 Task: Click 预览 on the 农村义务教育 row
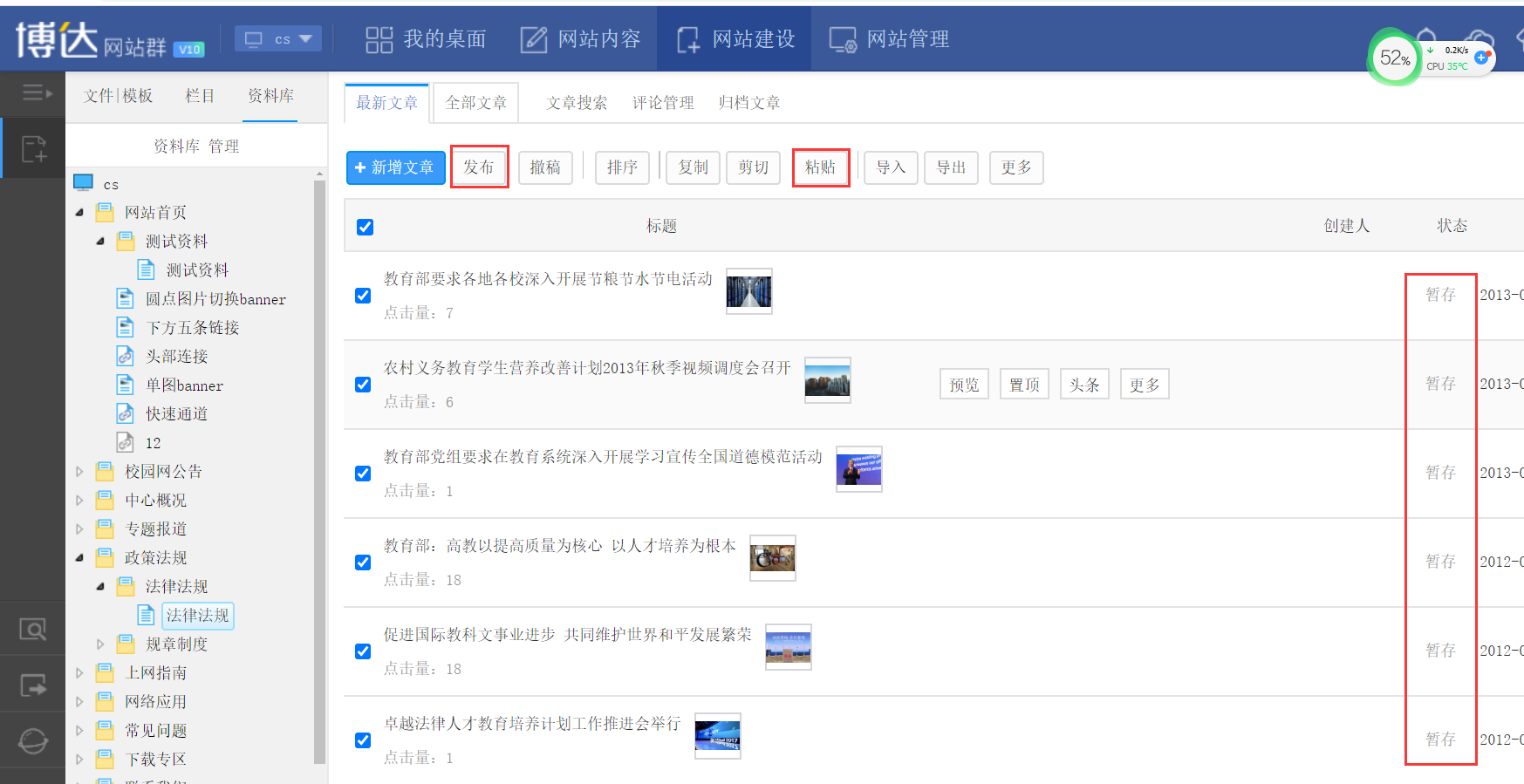tap(964, 385)
